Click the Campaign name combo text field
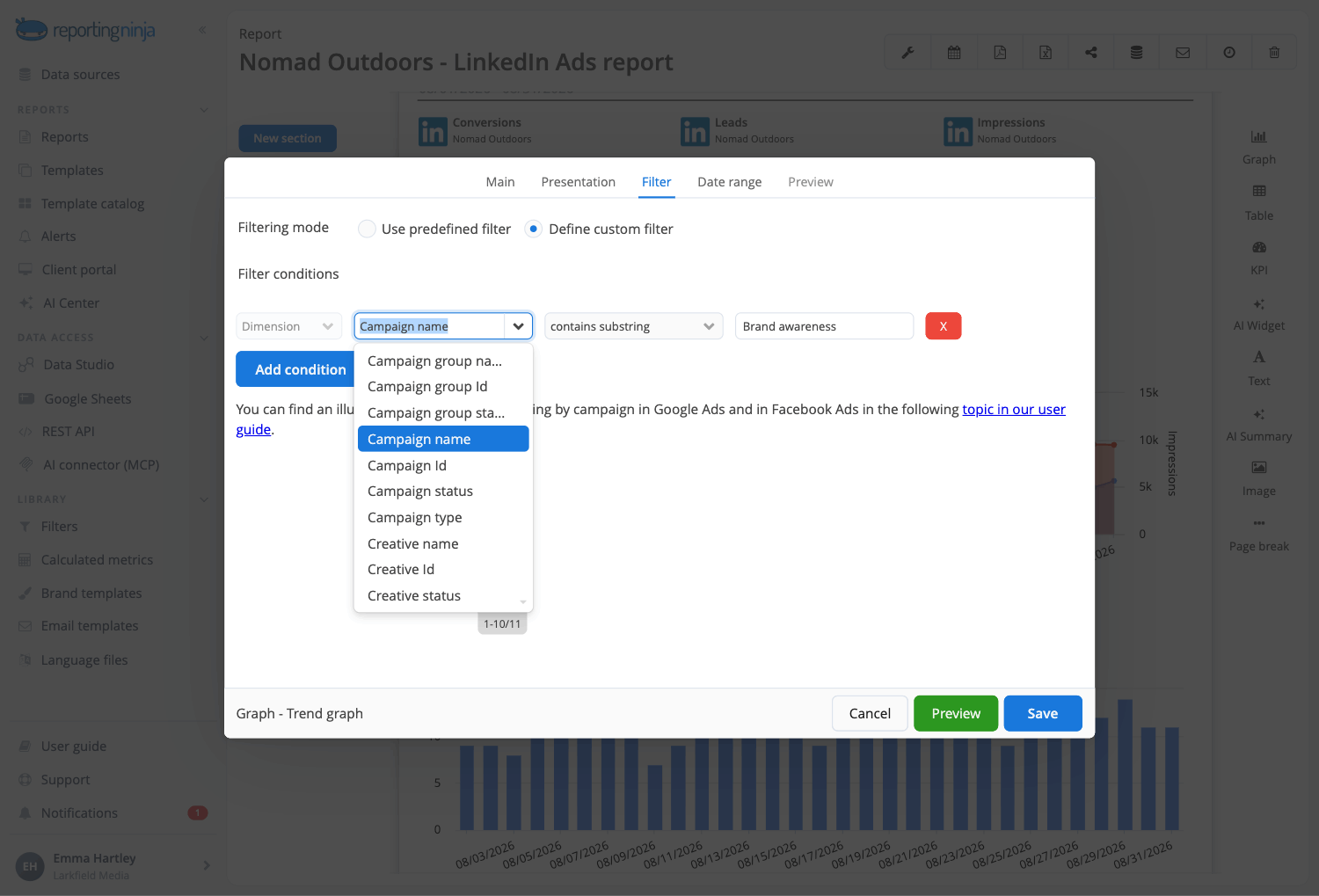The image size is (1319, 896). [x=429, y=326]
